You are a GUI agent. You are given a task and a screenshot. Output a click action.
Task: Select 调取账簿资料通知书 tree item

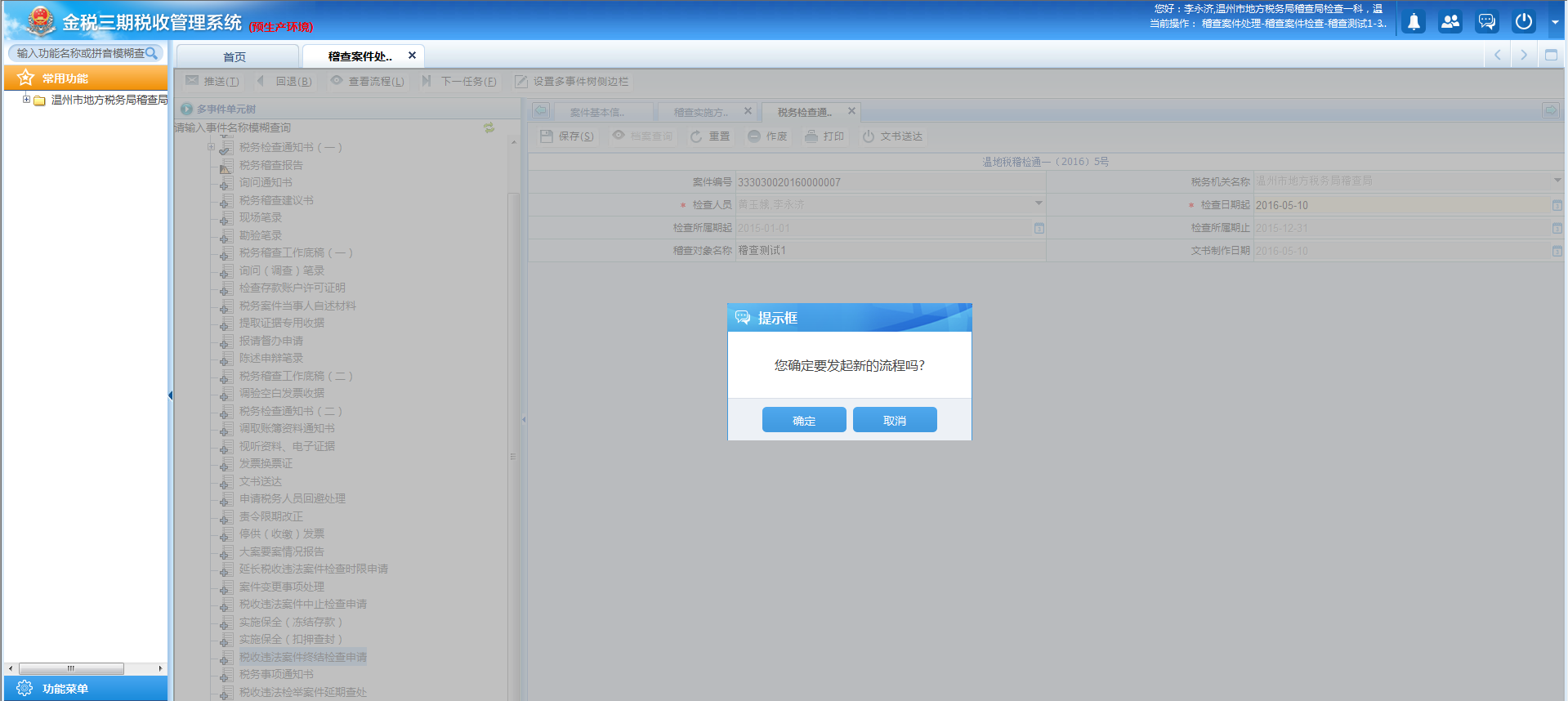(287, 428)
